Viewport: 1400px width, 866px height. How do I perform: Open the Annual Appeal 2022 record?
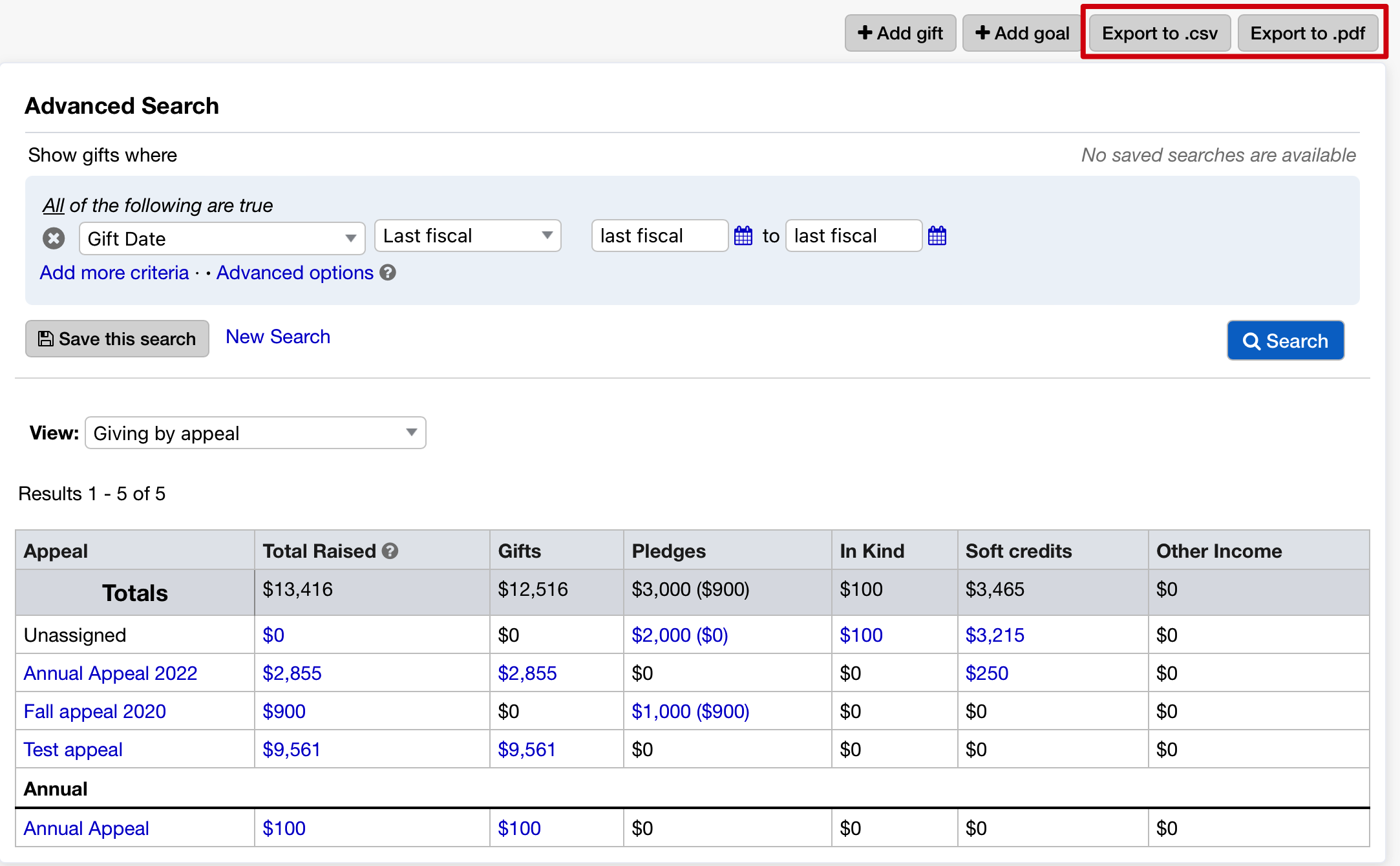(110, 673)
